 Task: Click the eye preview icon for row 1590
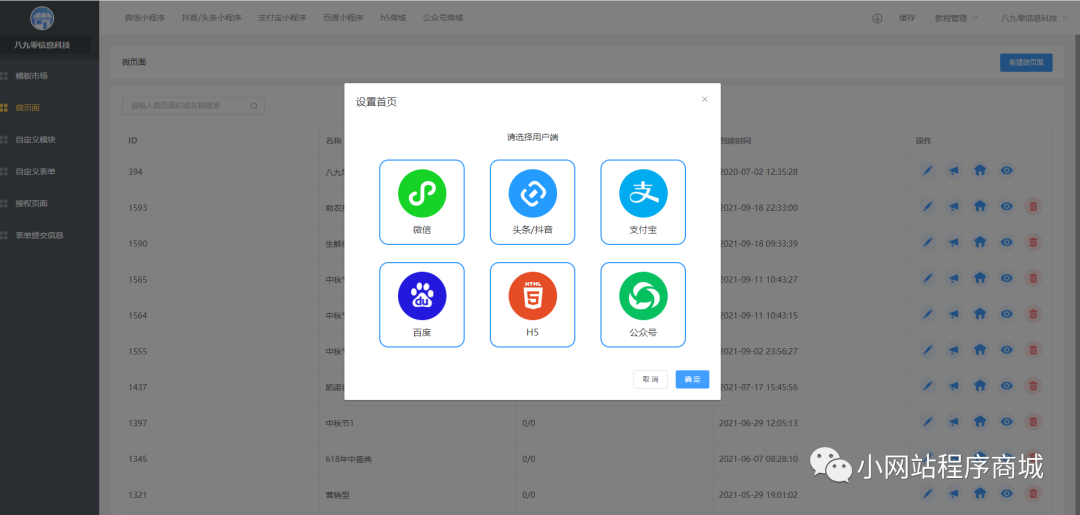(x=1006, y=242)
